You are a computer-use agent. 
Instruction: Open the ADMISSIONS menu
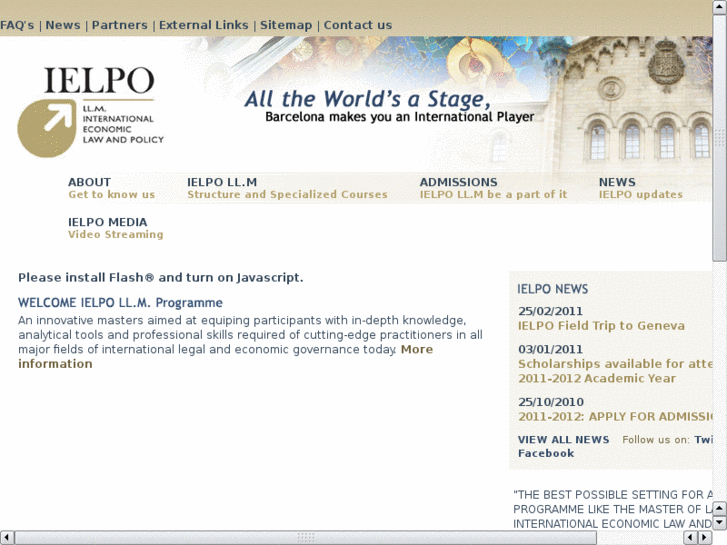(x=458, y=182)
